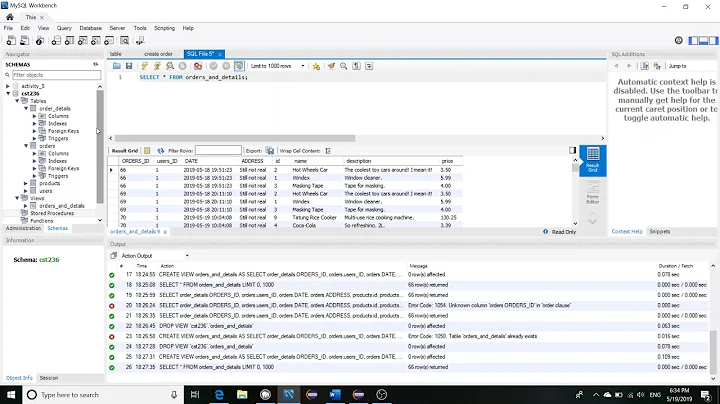Open SQL script file toolbar icon
This screenshot has width=720, height=404.
pos(25,41)
